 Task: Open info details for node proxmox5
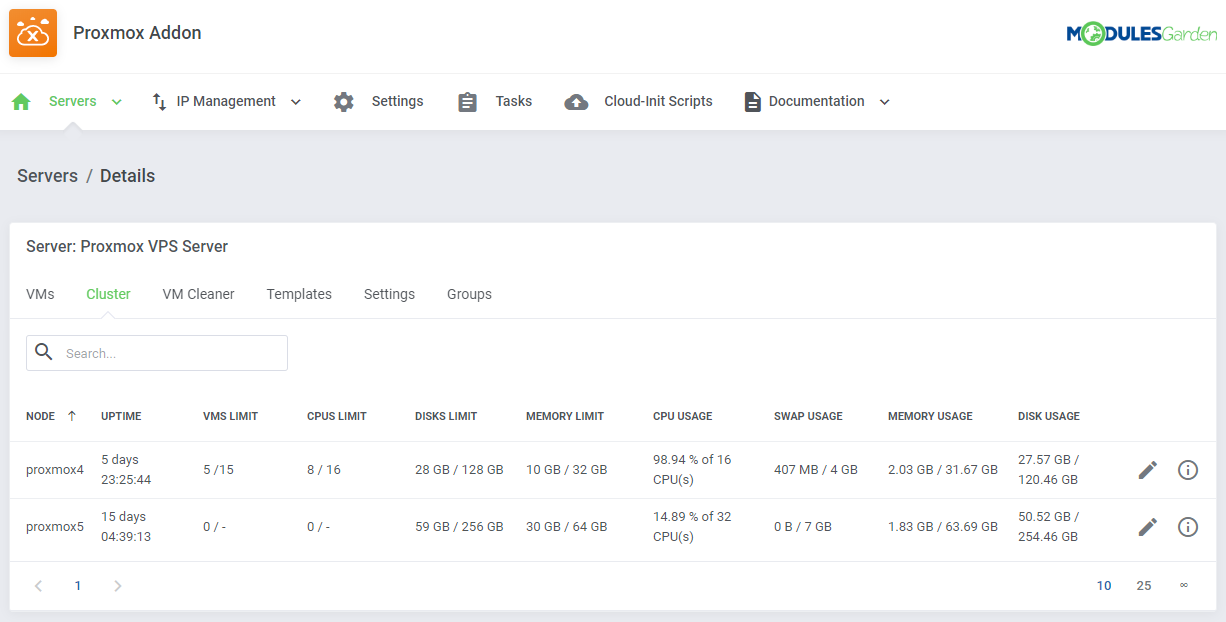pos(1188,527)
